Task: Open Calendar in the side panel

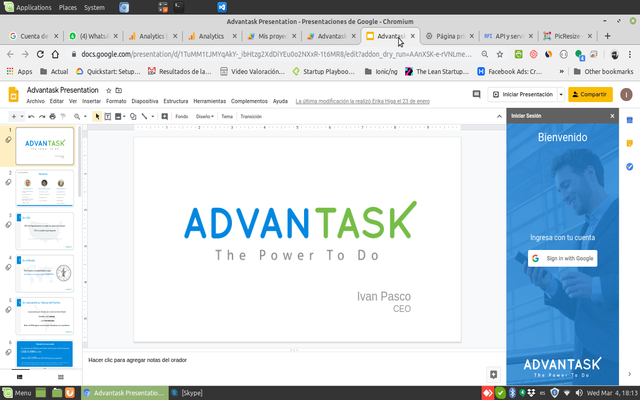Action: coord(629,120)
